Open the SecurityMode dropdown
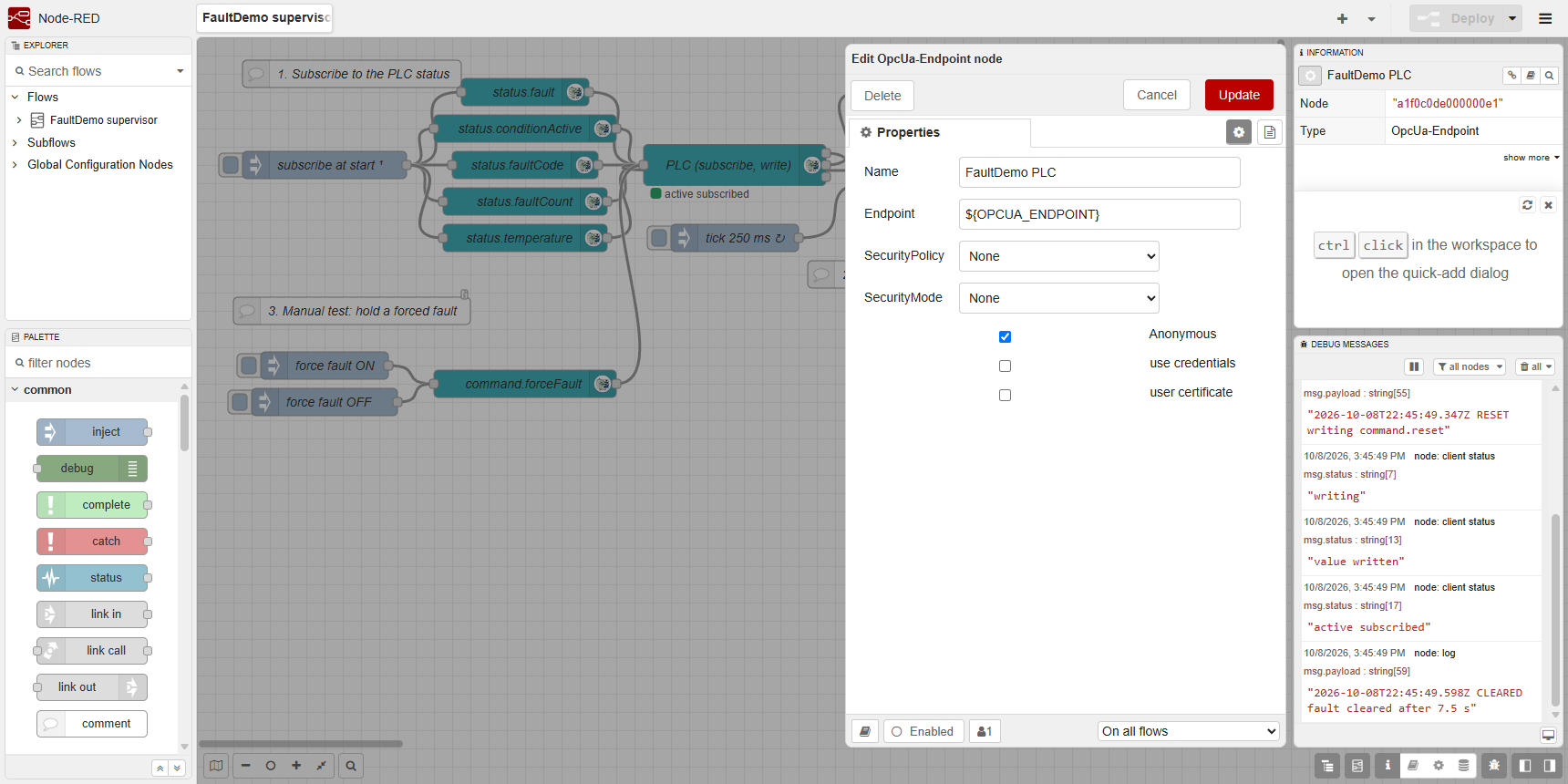Image resolution: width=1568 pixels, height=784 pixels. pos(1058,298)
